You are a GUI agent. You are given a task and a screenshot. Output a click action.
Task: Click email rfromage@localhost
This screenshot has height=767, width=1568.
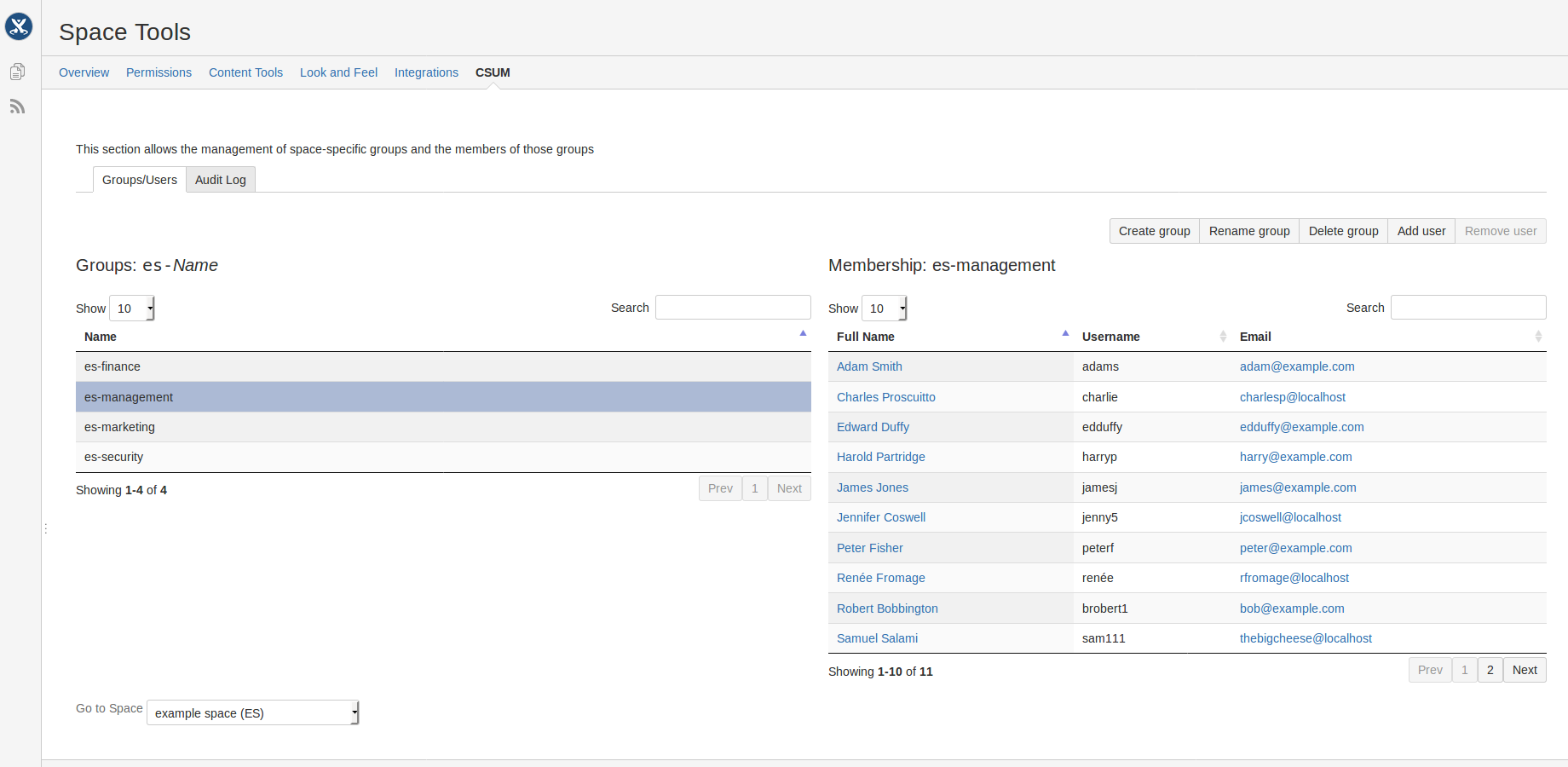tap(1294, 578)
